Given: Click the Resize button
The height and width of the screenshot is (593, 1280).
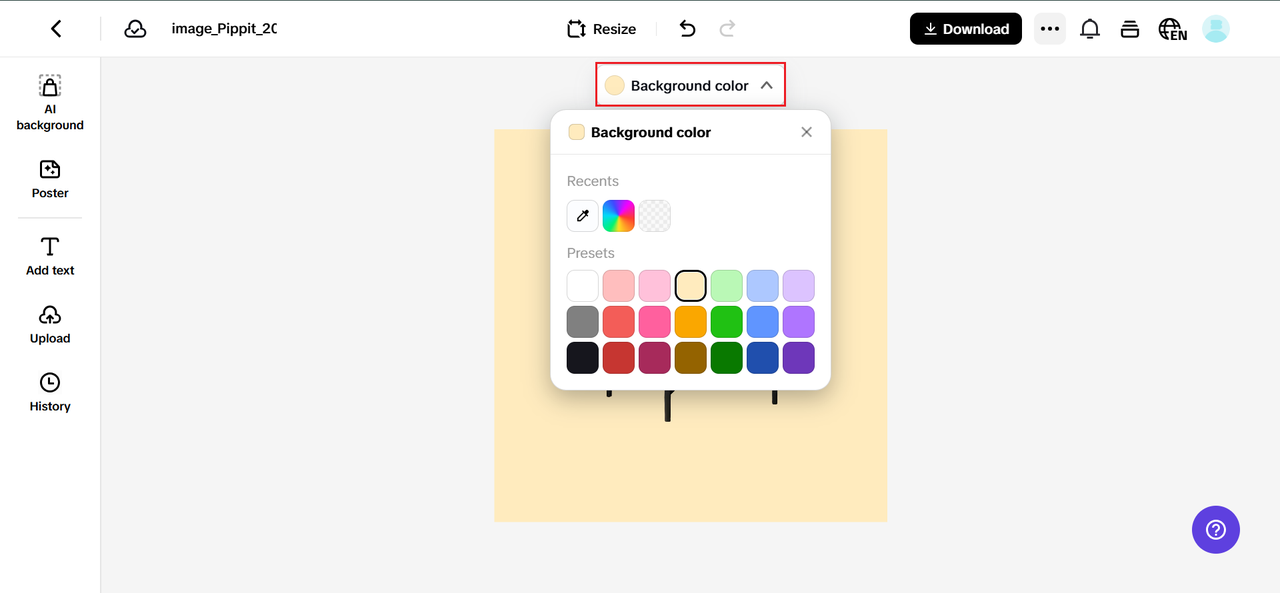Looking at the screenshot, I should point(601,29).
